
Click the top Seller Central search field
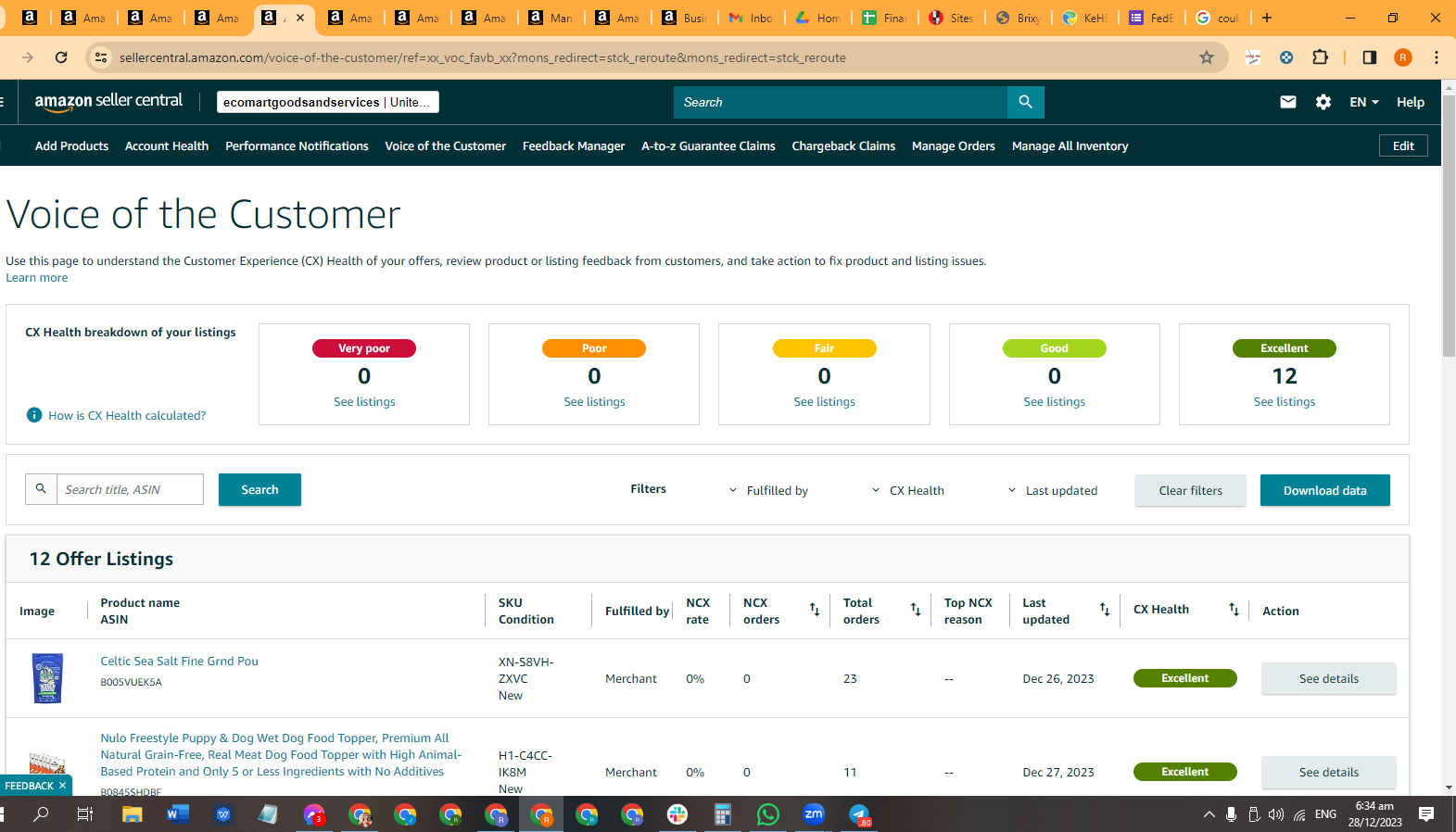841,102
